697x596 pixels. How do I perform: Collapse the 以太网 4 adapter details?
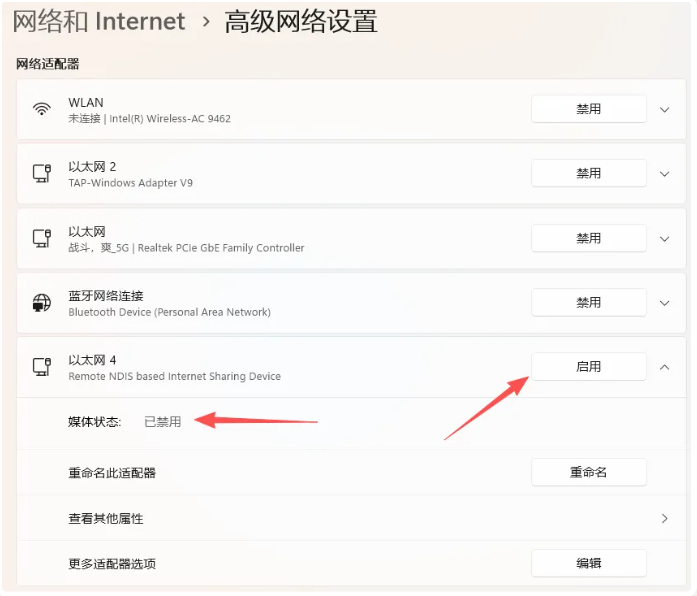point(665,367)
